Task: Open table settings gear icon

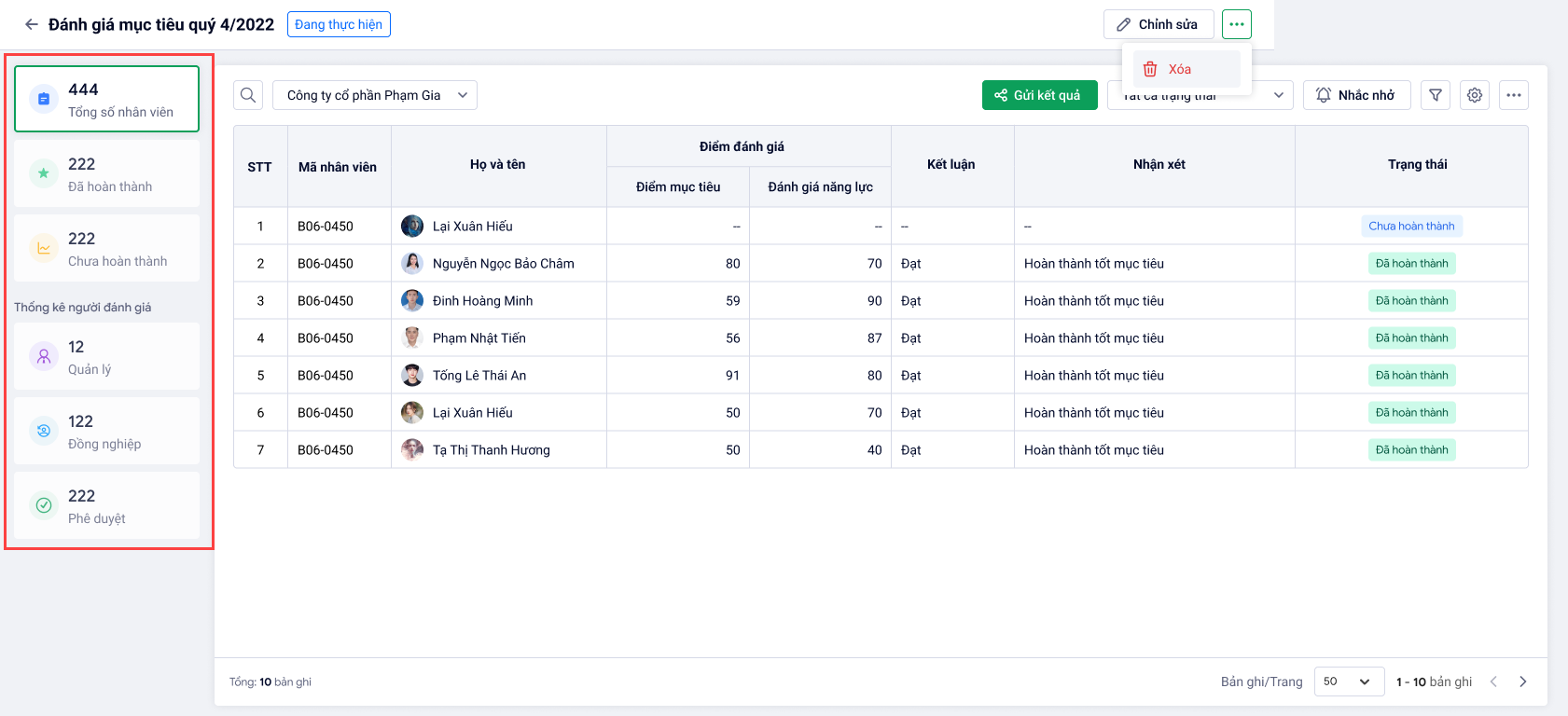Action: (x=1475, y=95)
